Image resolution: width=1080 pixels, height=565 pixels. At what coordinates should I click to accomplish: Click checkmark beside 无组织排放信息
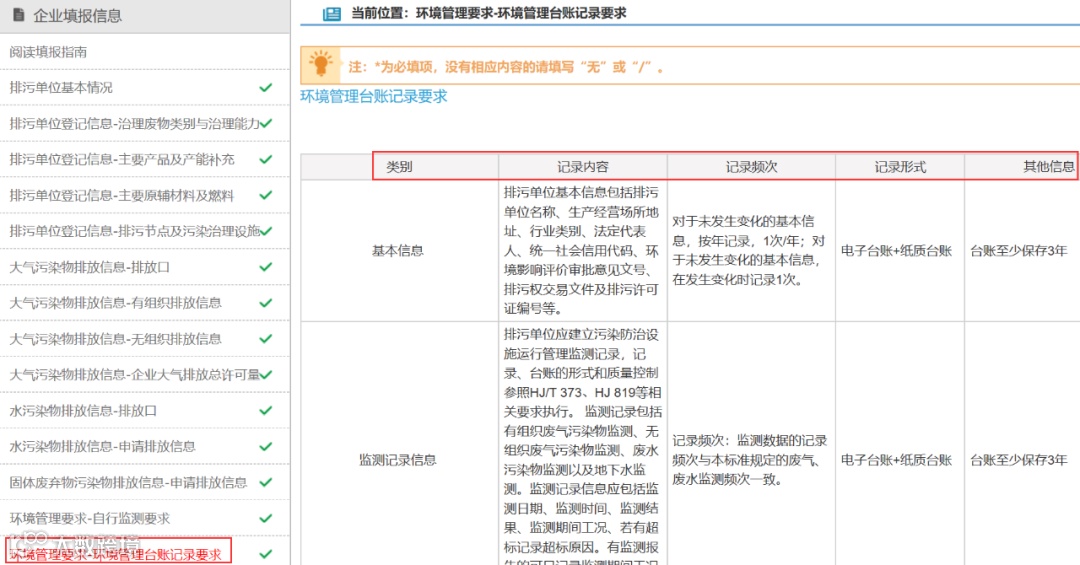click(x=266, y=339)
